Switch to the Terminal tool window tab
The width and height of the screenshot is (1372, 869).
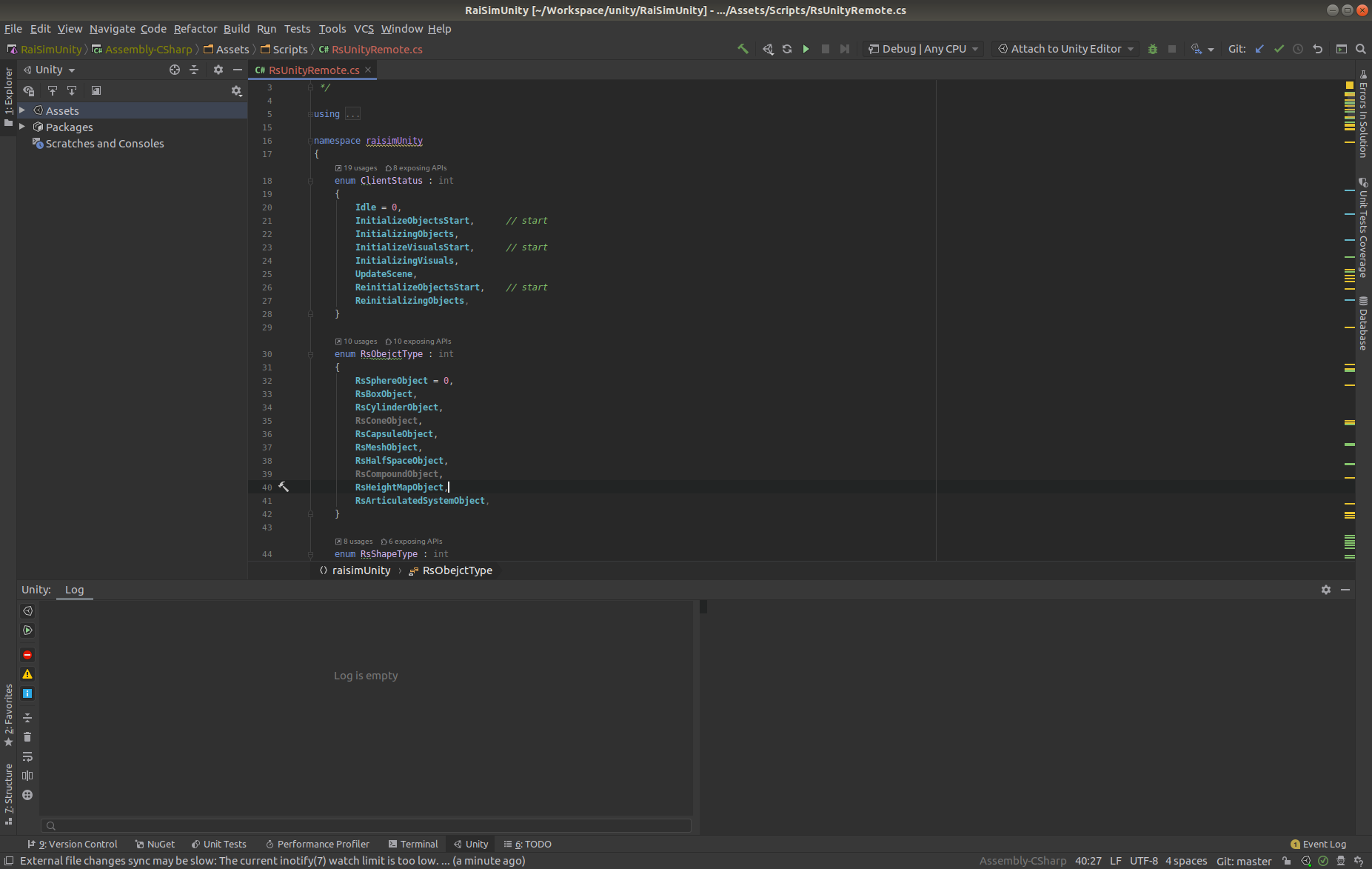pyautogui.click(x=413, y=844)
